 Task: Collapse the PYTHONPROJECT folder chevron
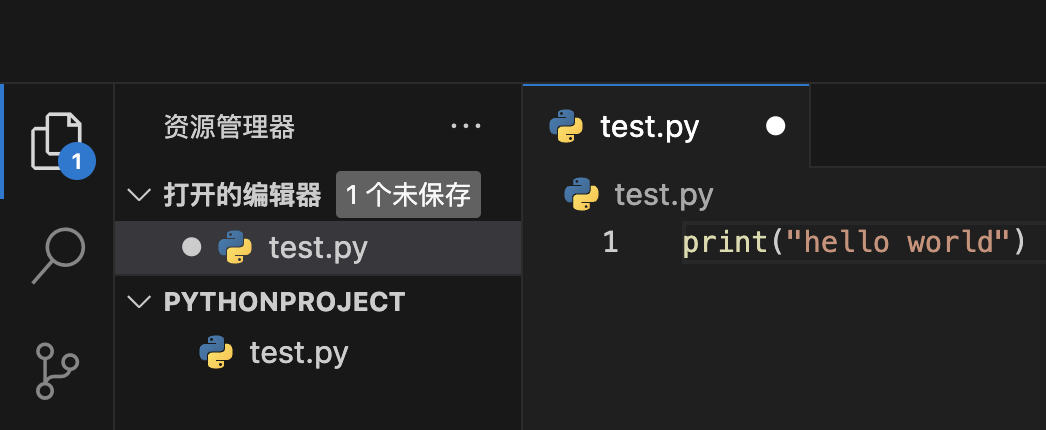tap(139, 302)
